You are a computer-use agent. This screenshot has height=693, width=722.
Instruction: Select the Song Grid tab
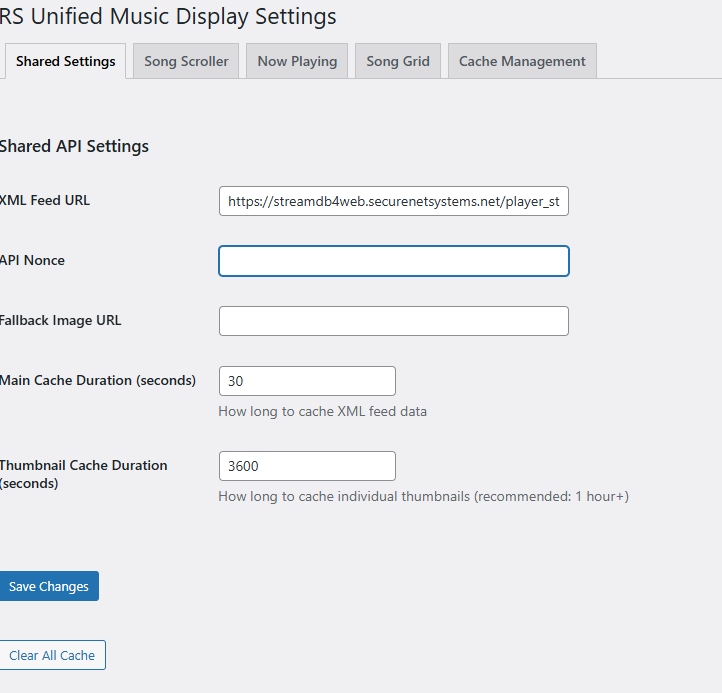397,61
